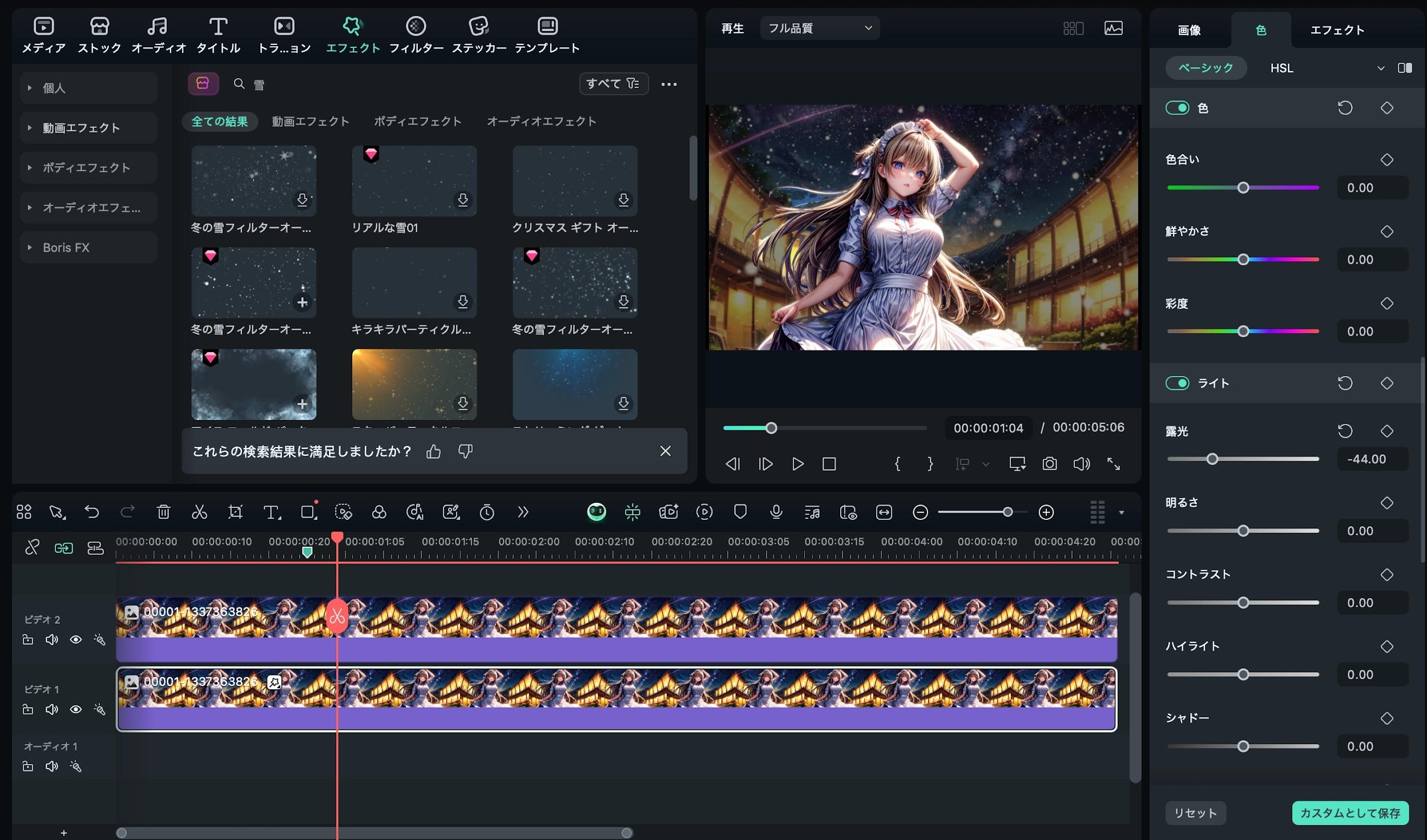
Task: Click the thumbs up feedback icon
Action: [434, 451]
